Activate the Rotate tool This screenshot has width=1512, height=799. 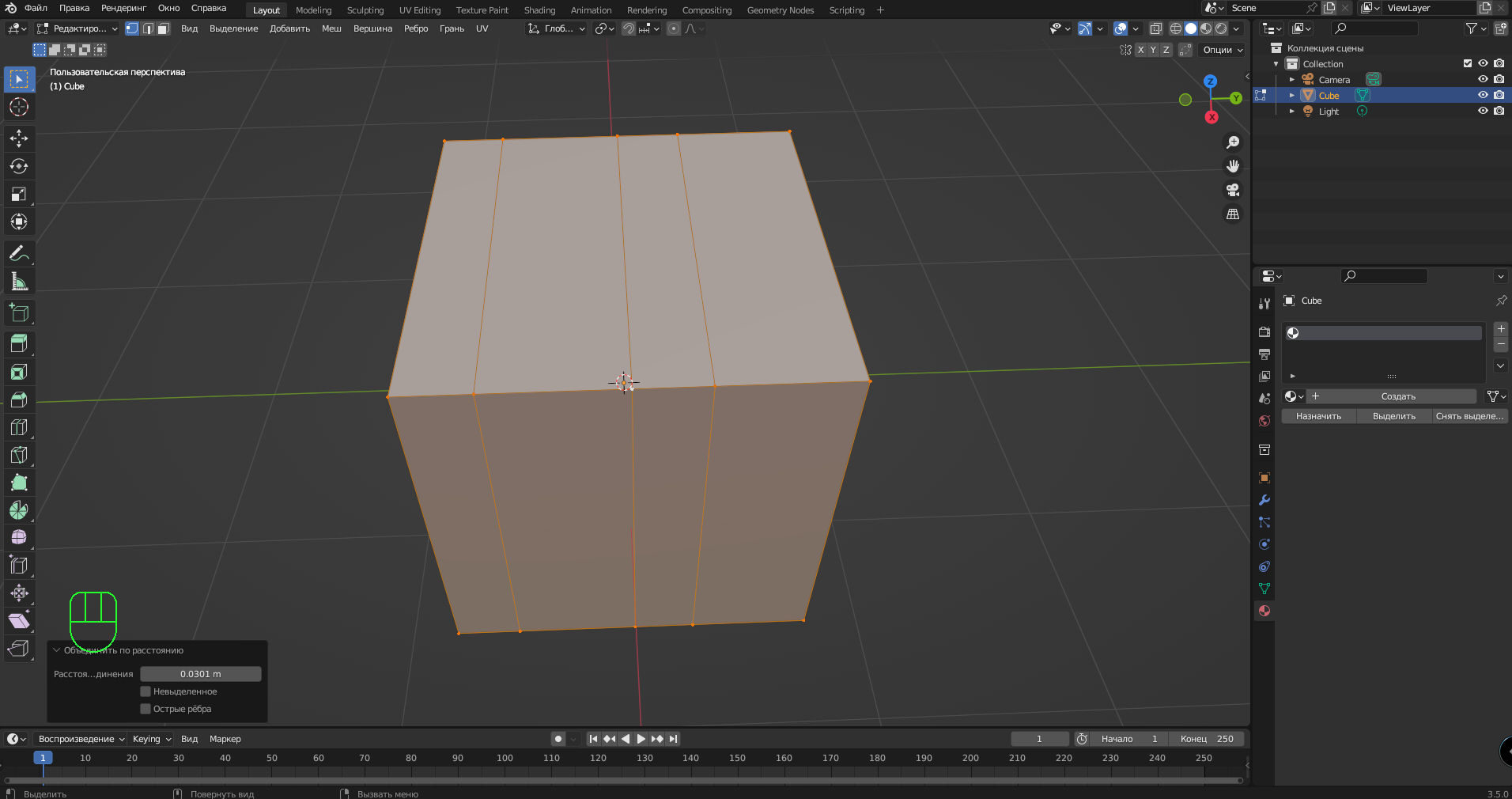coord(19,166)
